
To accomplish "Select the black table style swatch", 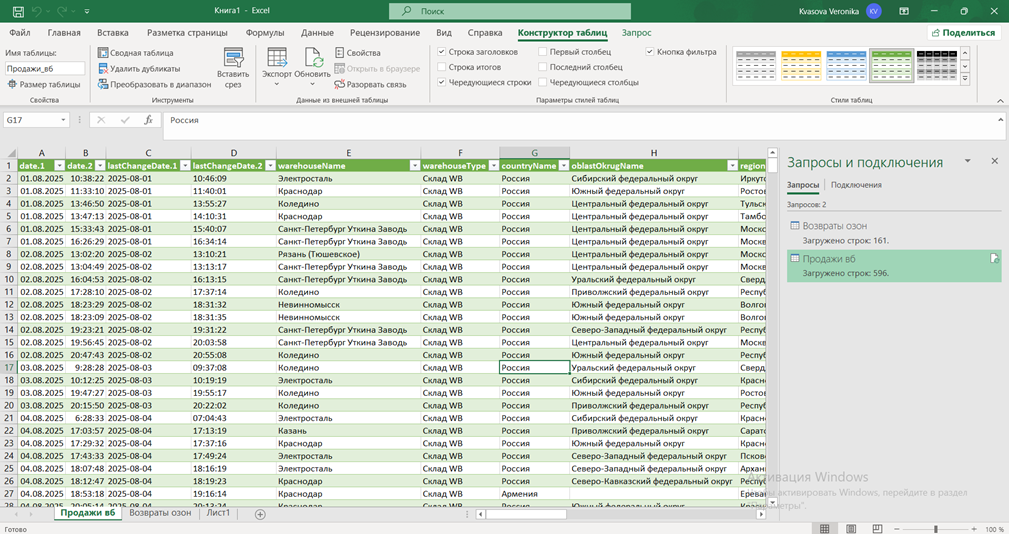I will (x=936, y=66).
